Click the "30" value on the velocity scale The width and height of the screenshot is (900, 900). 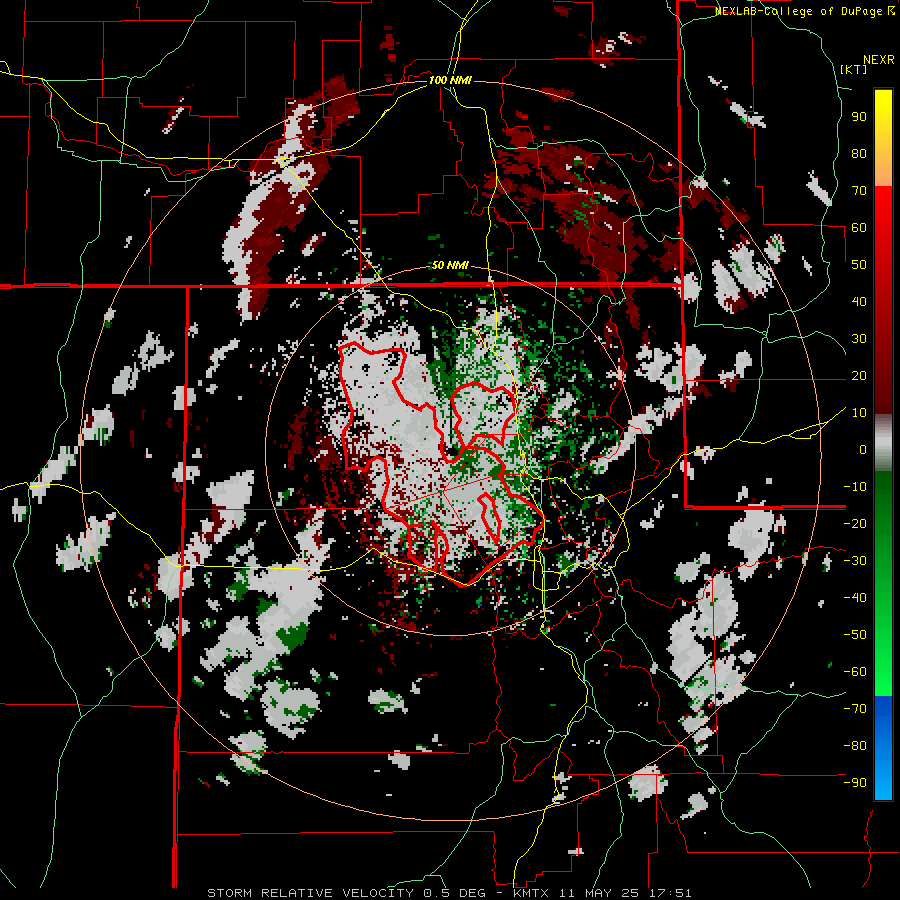click(x=859, y=339)
